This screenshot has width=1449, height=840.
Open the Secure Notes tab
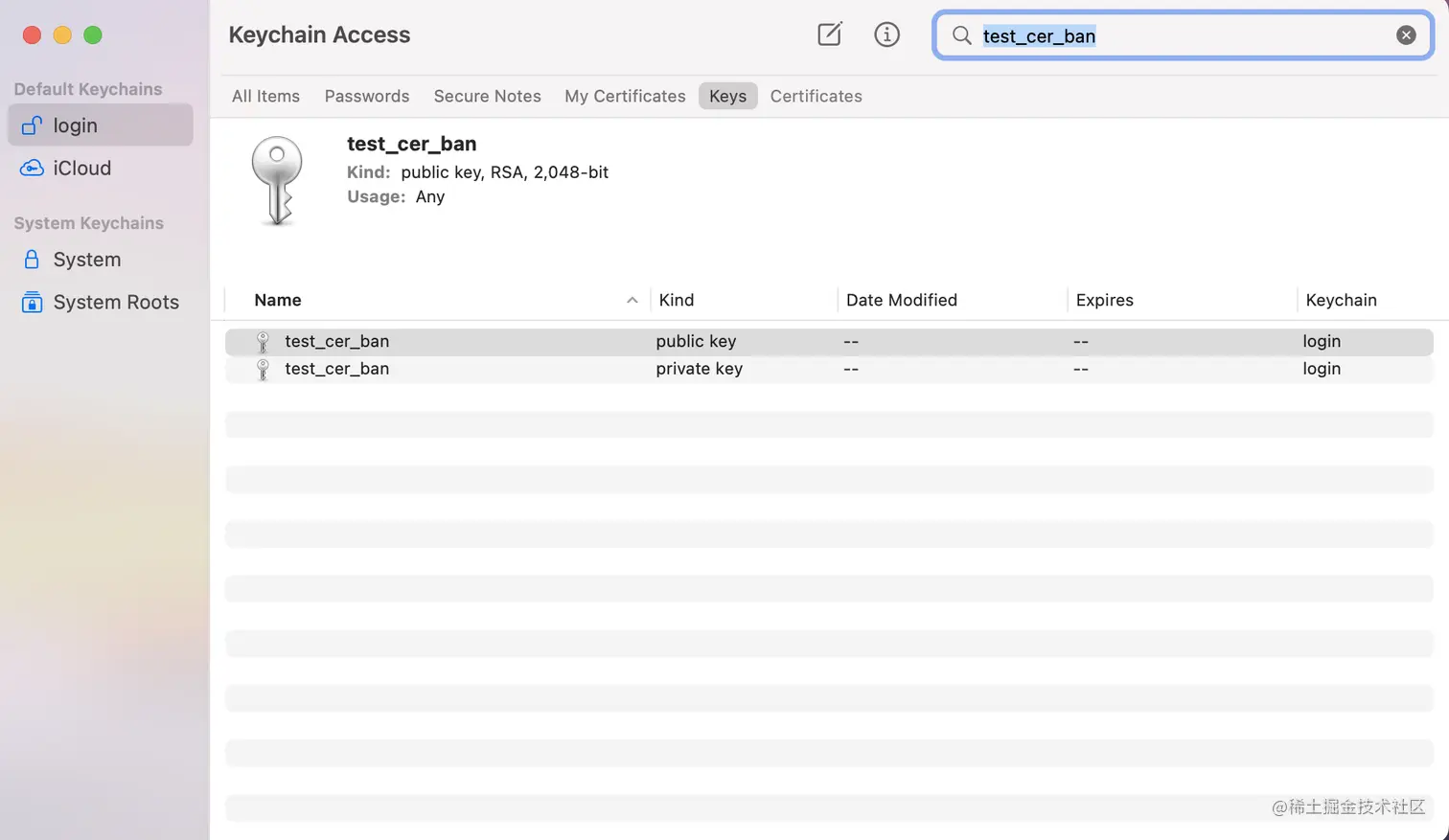point(487,96)
